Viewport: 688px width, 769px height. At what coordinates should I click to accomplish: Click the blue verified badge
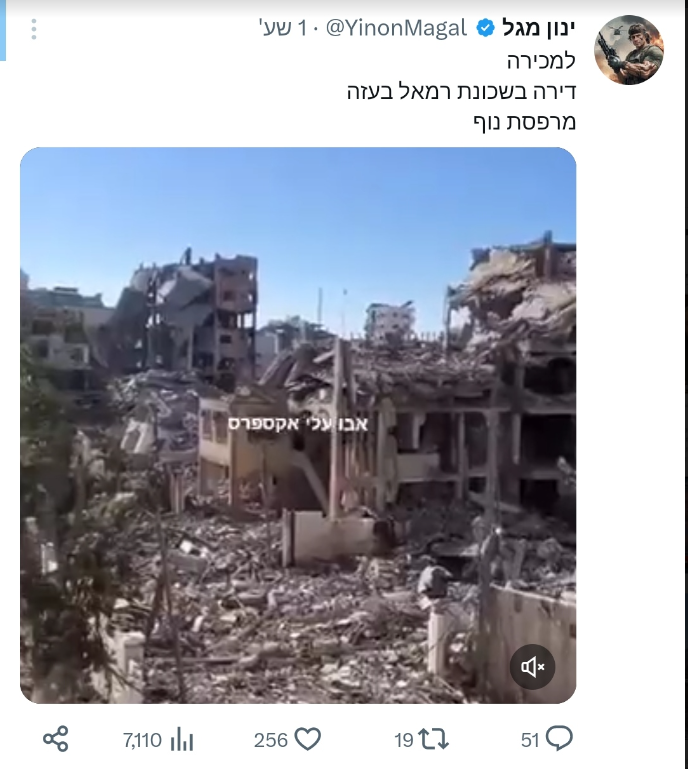click(x=485, y=28)
